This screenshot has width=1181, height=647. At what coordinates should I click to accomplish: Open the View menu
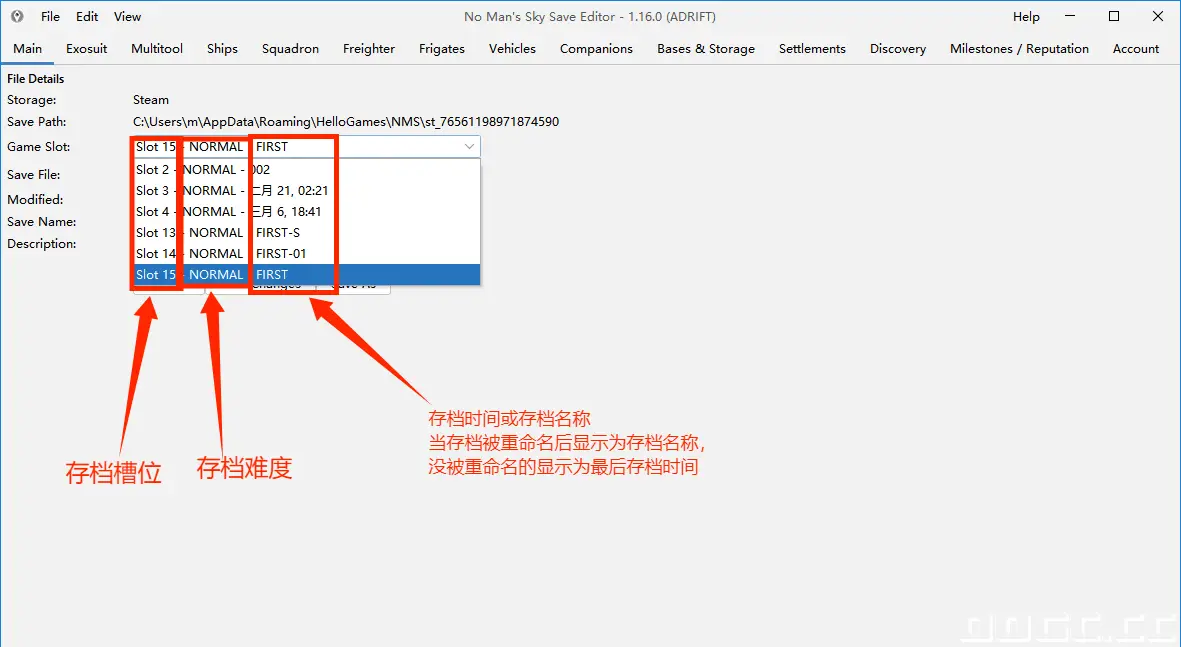point(127,17)
